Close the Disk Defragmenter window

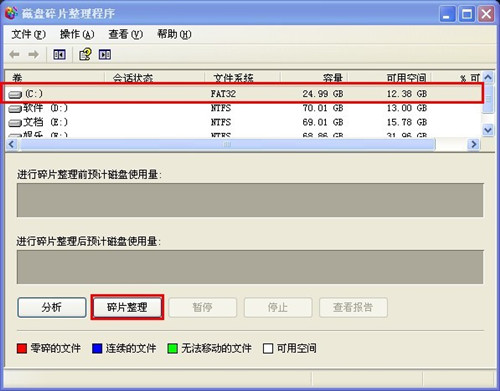coord(486,14)
